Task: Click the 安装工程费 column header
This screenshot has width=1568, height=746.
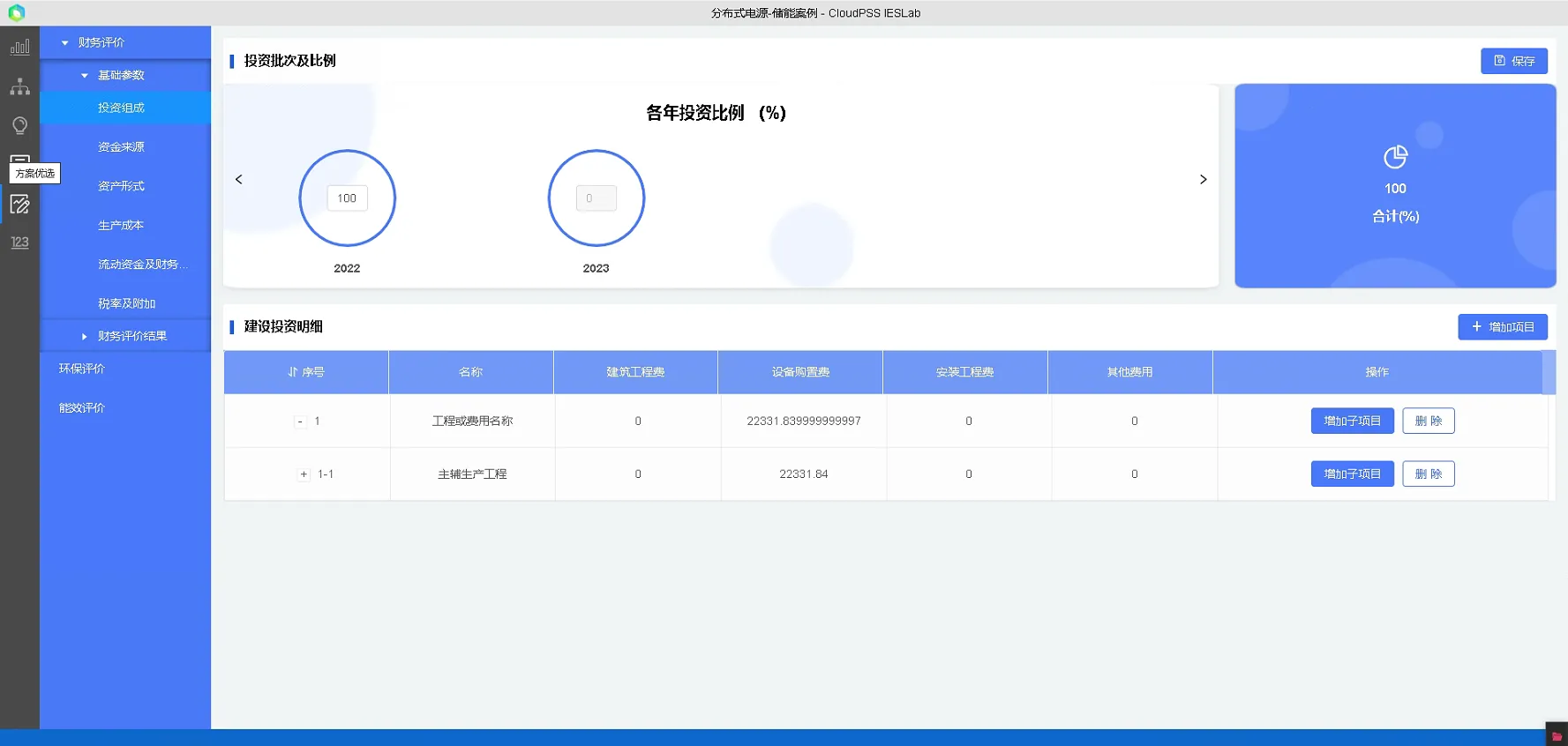Action: pyautogui.click(x=965, y=372)
